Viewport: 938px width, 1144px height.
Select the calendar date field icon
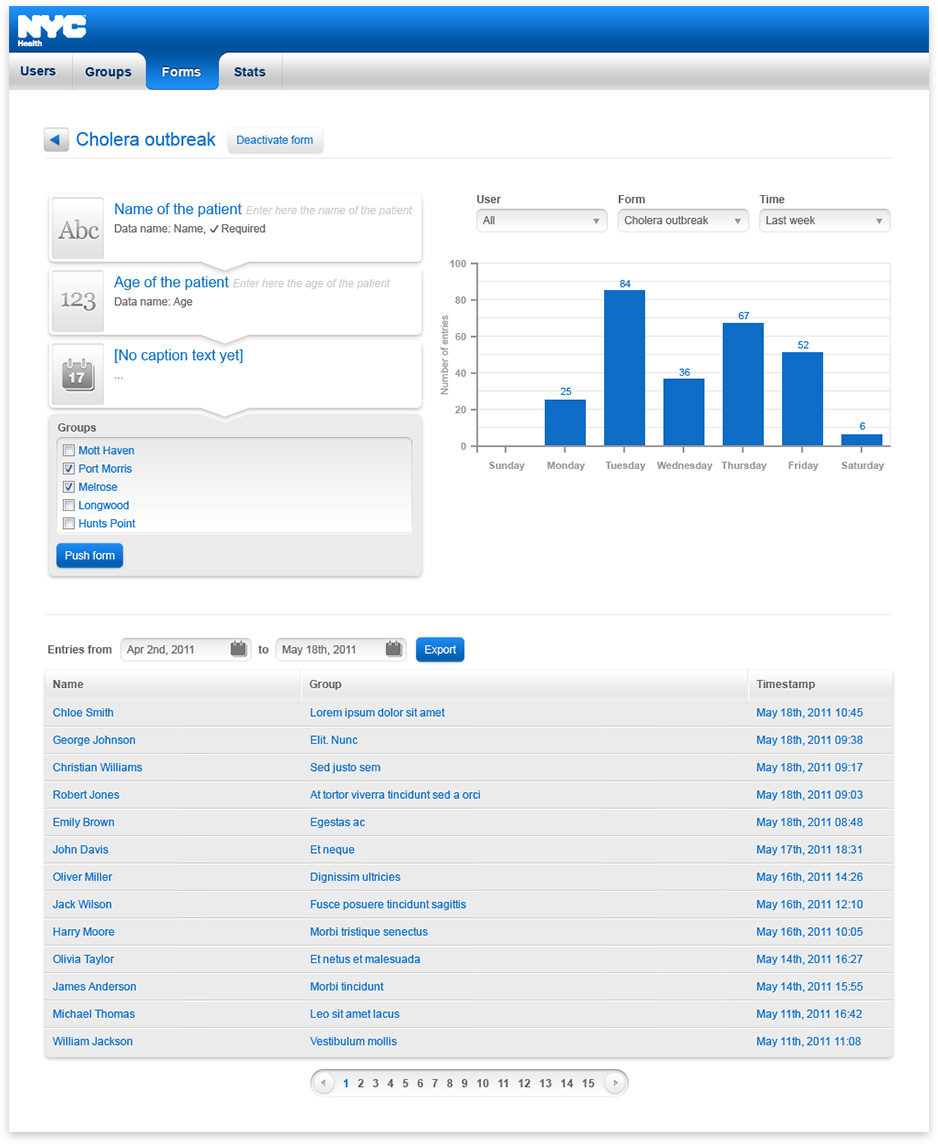[78, 374]
